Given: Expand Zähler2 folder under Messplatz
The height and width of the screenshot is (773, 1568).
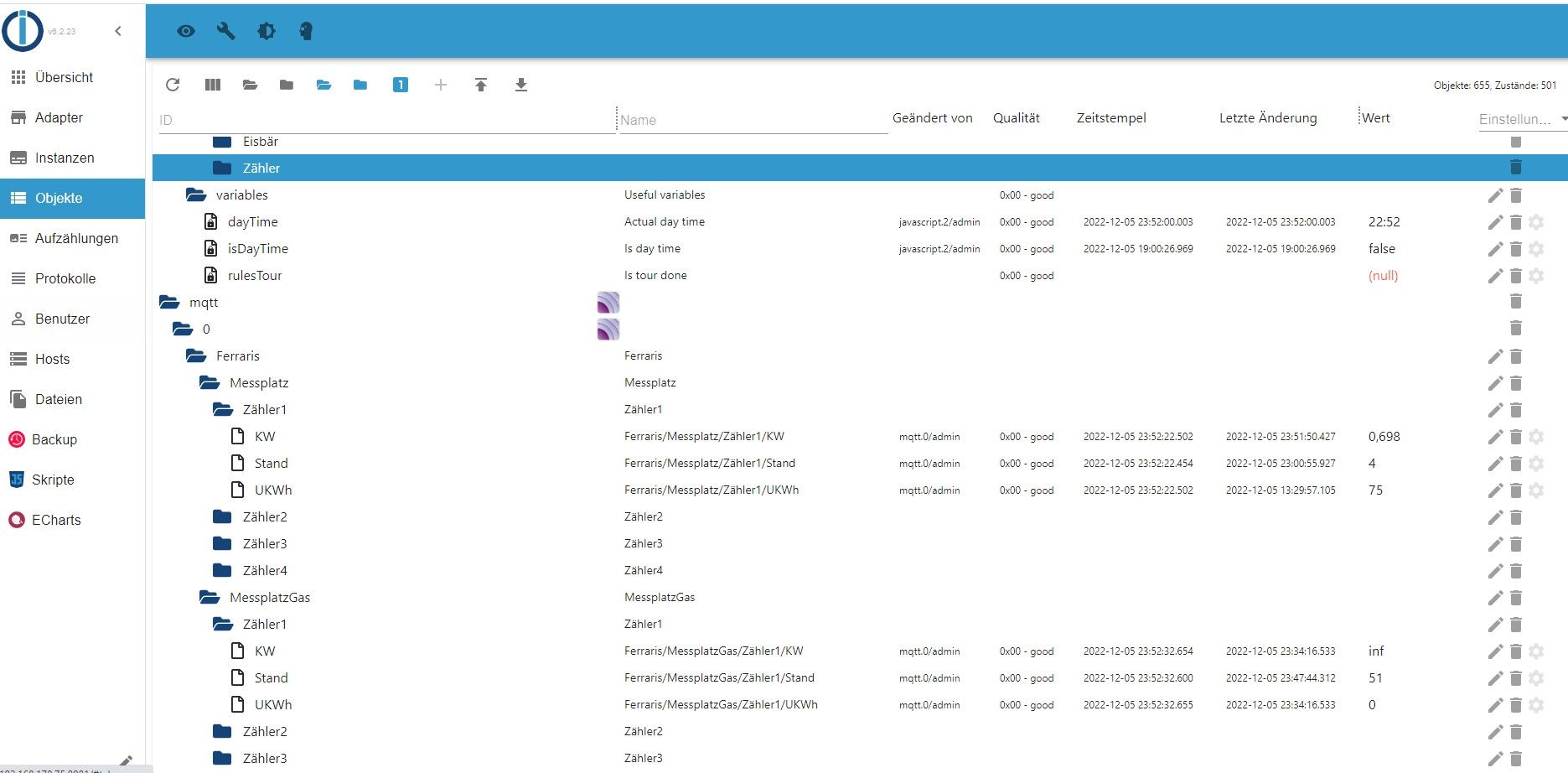Looking at the screenshot, I should 222,516.
